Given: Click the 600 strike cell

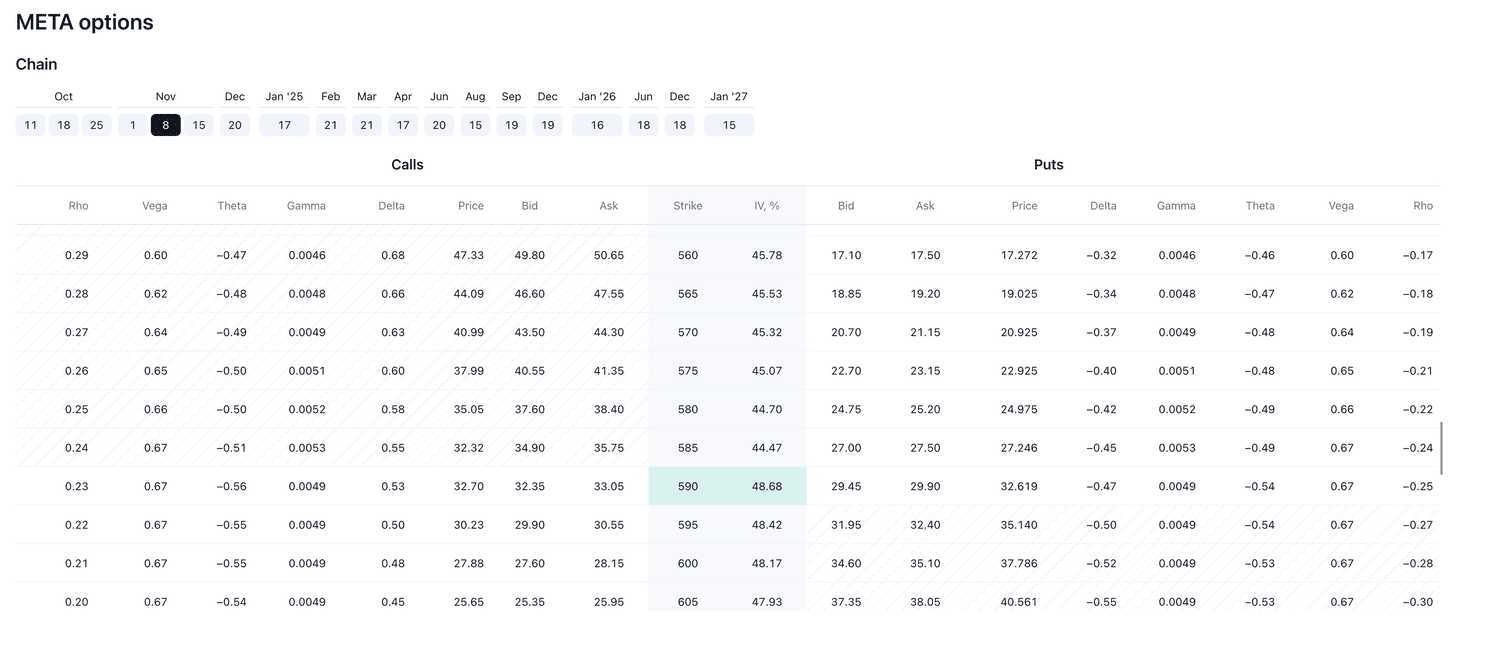Looking at the screenshot, I should click(688, 564).
